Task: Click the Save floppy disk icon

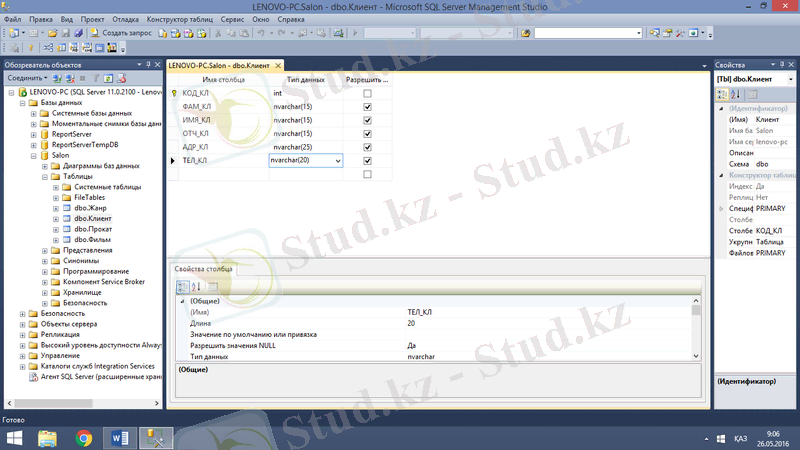Action: click(x=65, y=33)
